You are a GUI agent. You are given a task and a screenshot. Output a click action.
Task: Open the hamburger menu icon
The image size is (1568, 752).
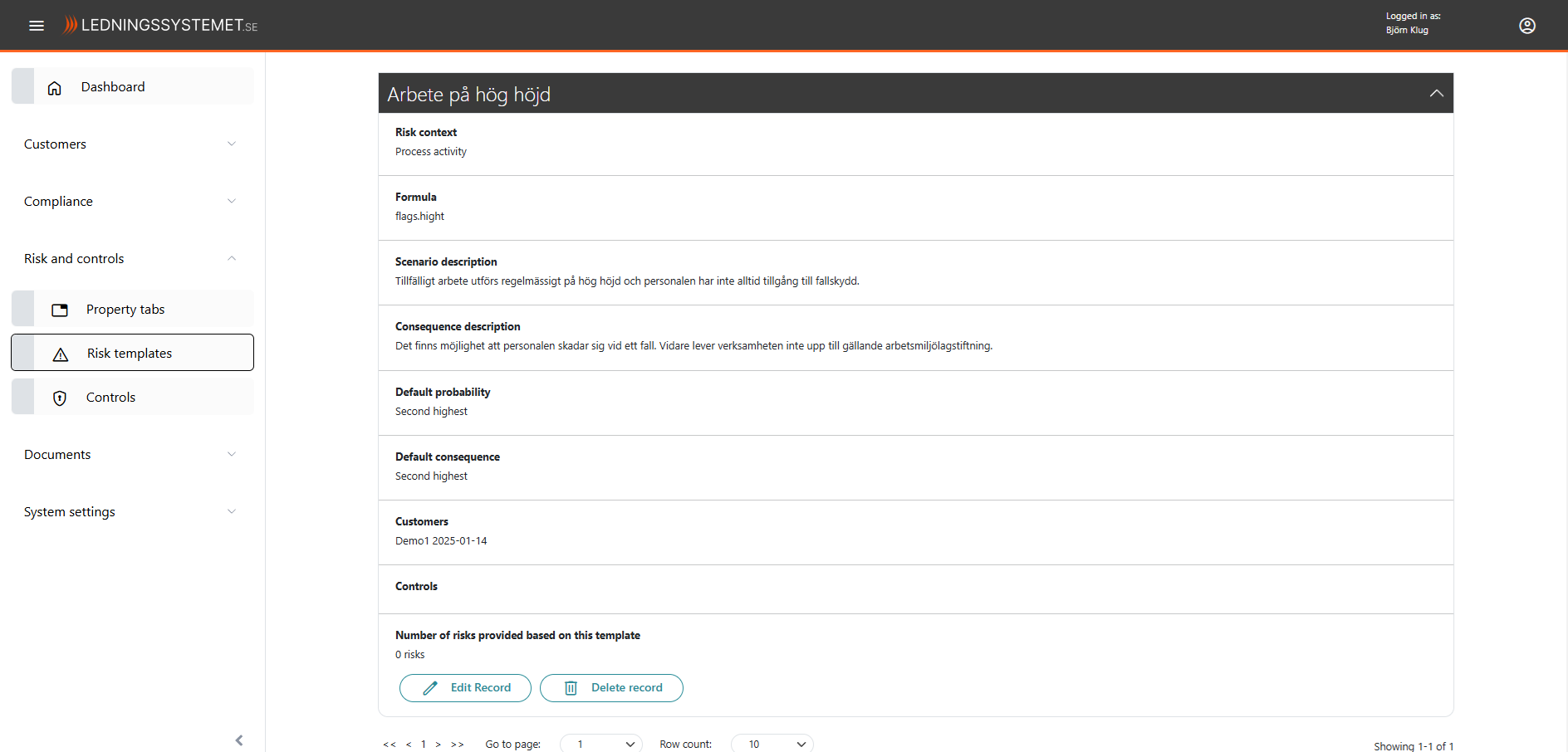tap(37, 26)
